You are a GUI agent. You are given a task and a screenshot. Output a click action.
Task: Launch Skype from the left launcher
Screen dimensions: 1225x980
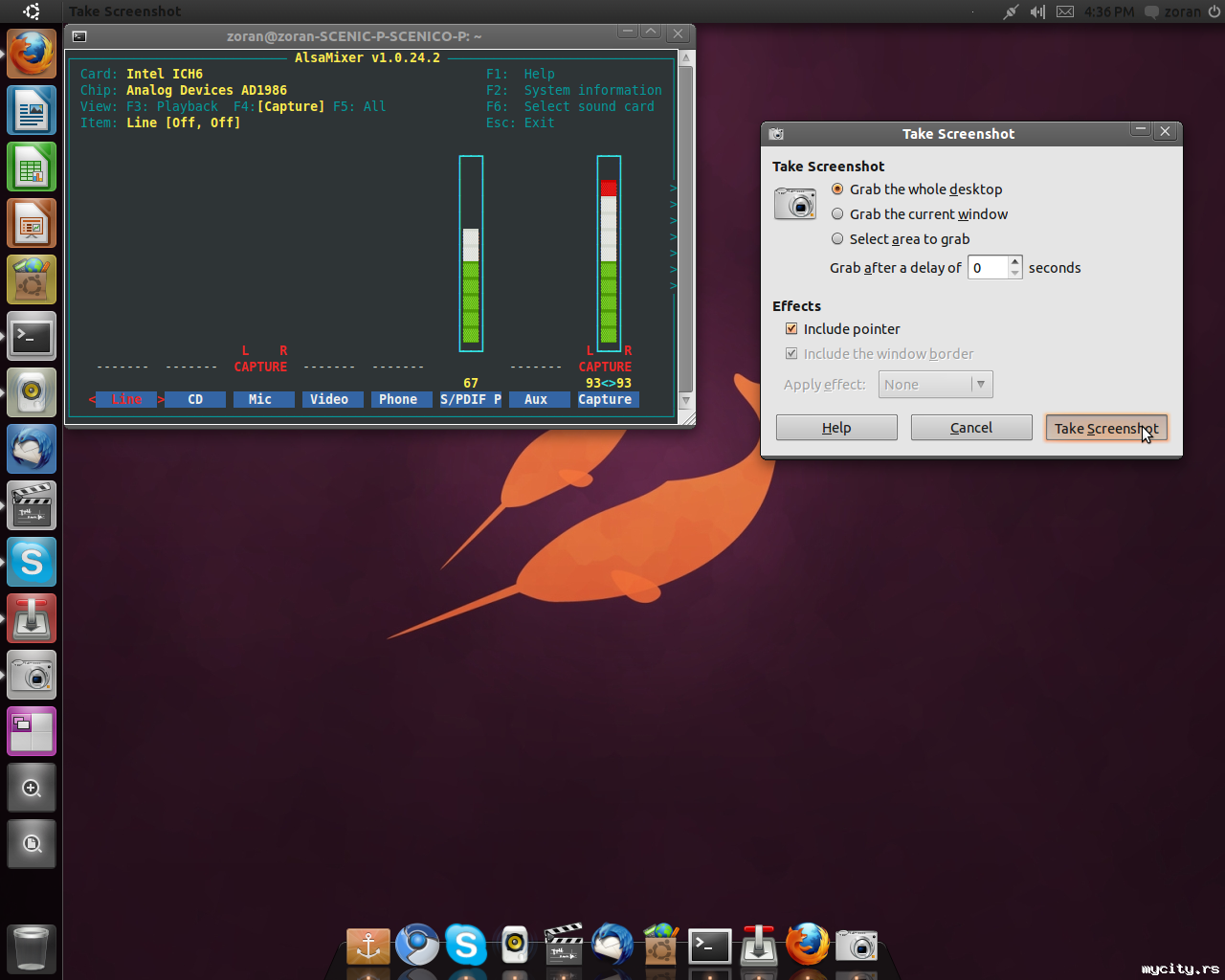click(x=32, y=562)
